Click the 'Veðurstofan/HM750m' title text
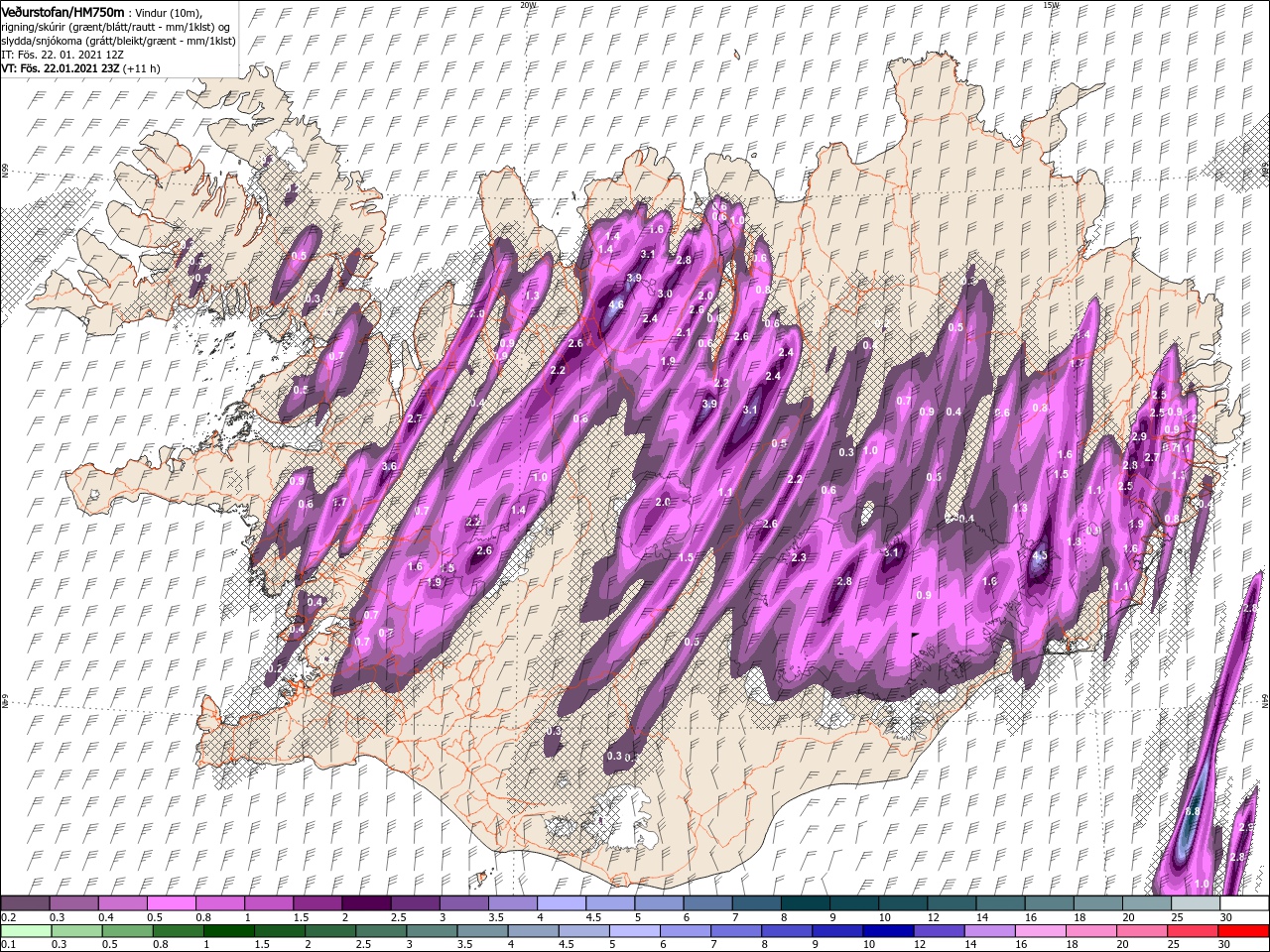This screenshot has height=952, width=1270. click(x=63, y=11)
